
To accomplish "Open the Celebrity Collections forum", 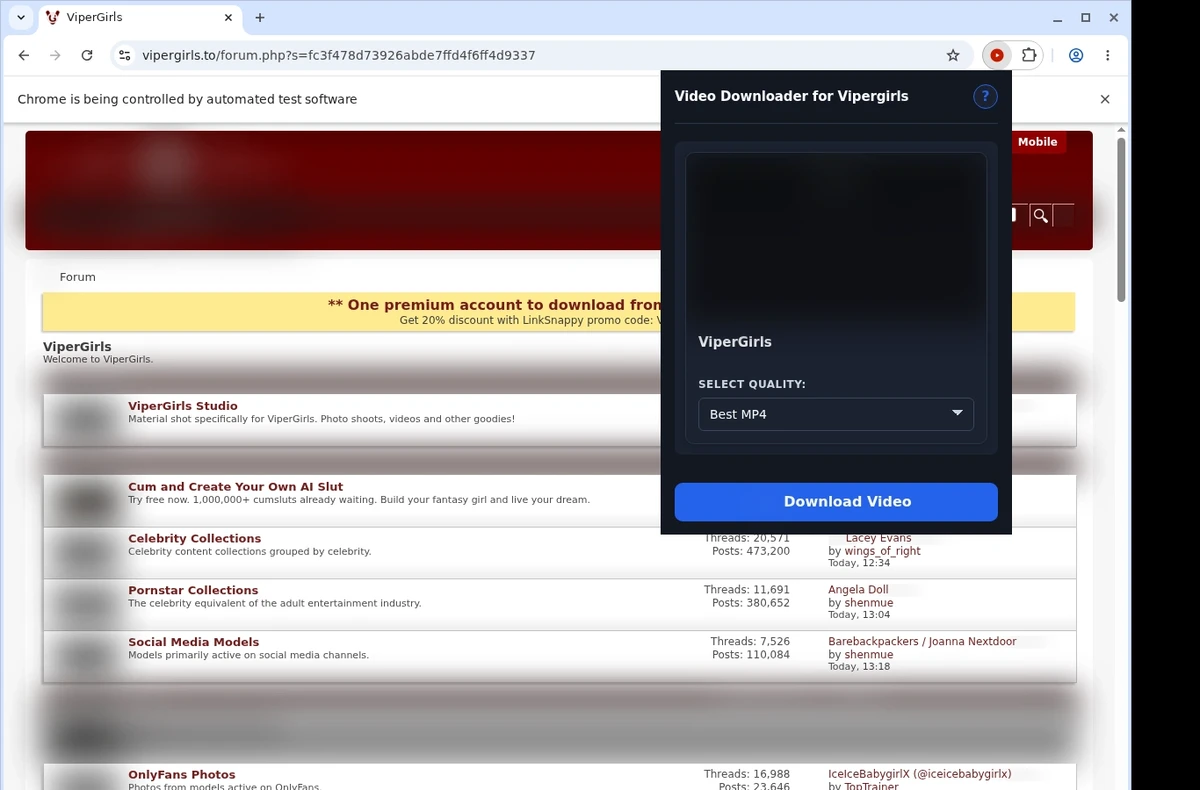I will point(194,538).
